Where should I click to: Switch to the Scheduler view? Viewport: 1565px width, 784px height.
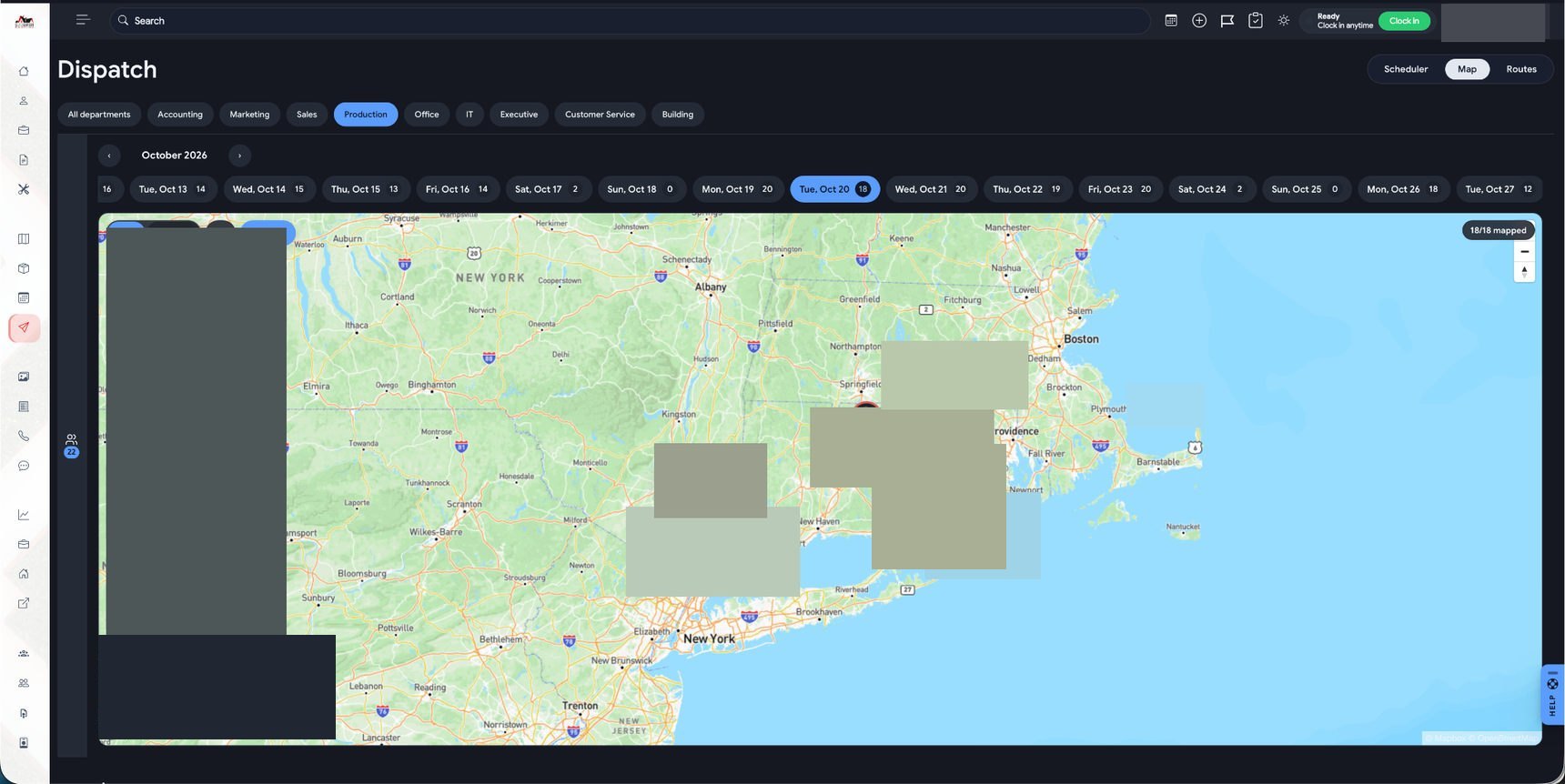click(x=1406, y=69)
